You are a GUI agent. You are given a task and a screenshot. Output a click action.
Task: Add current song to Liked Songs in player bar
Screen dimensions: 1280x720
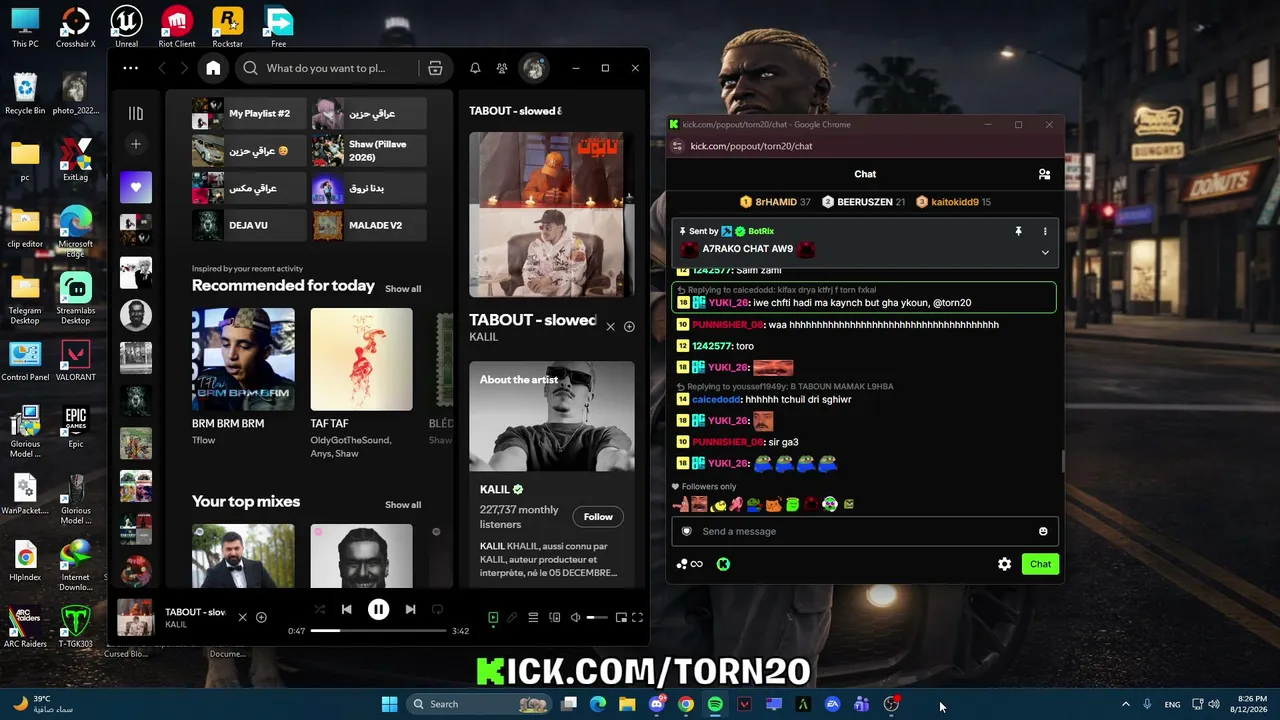coord(261,618)
